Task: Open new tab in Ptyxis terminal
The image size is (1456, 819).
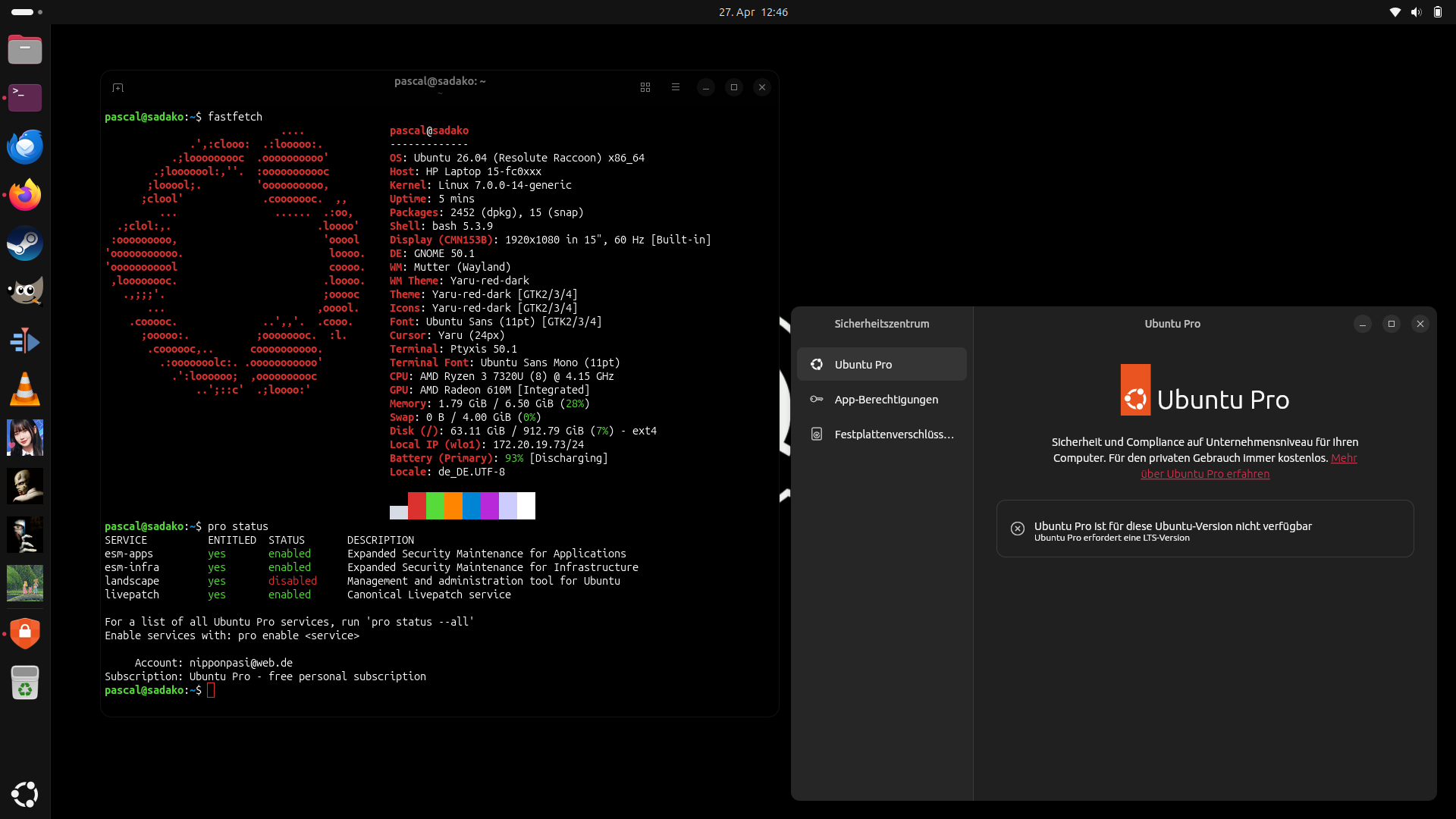Action: [118, 88]
